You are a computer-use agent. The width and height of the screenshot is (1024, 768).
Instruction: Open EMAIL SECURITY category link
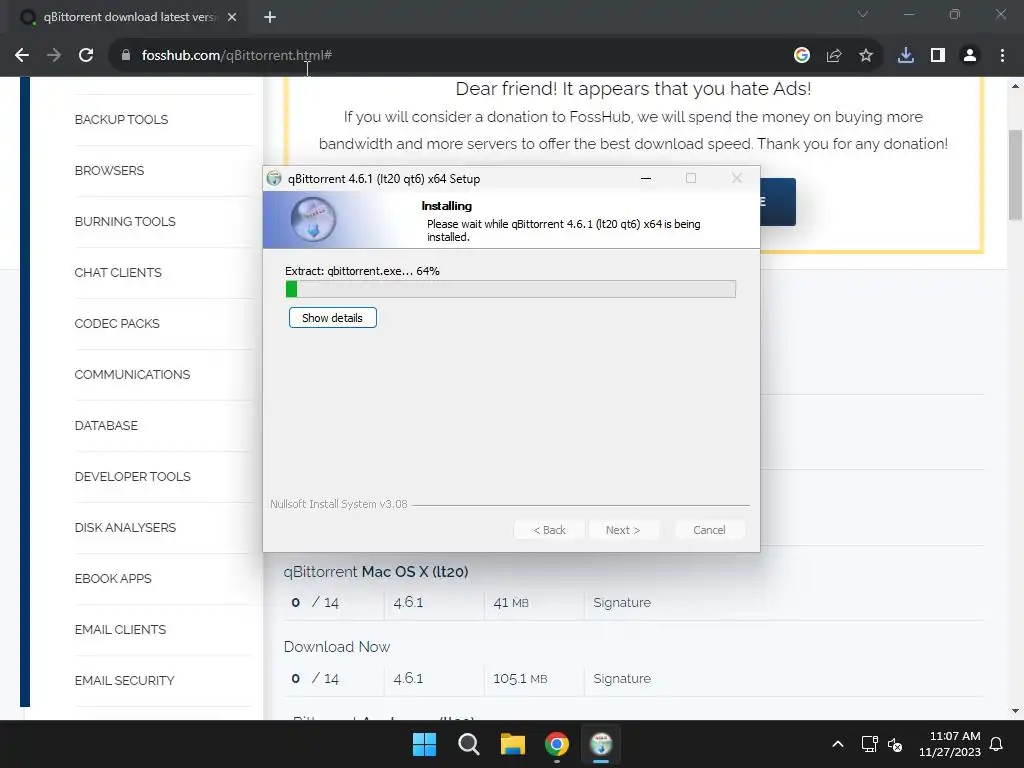point(124,680)
